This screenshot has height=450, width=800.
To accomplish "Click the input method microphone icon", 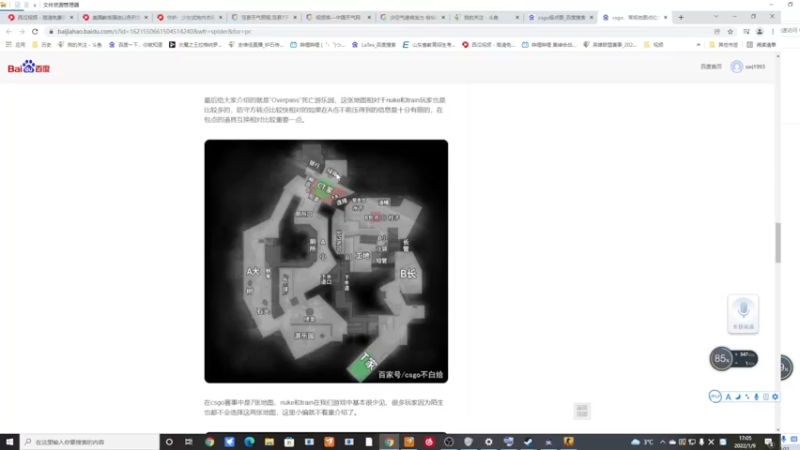I will 756,396.
